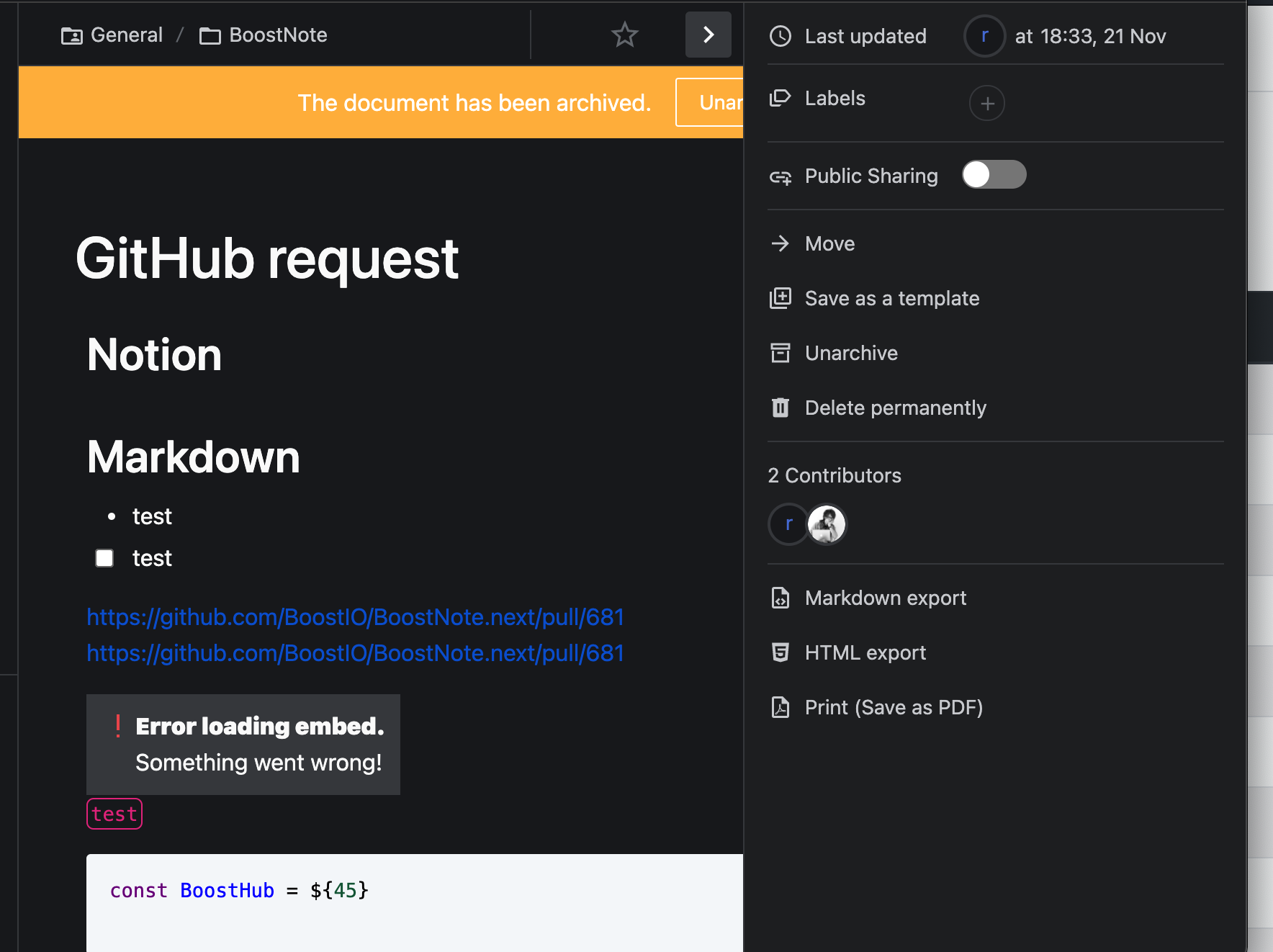Click the Labels tag icon
The width and height of the screenshot is (1273, 952).
(781, 98)
